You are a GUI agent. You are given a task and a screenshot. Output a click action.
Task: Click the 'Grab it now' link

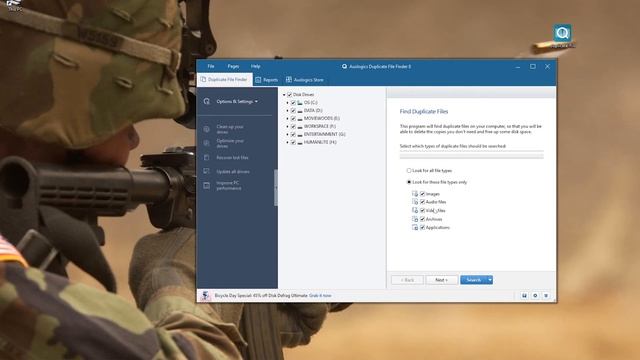pos(320,296)
